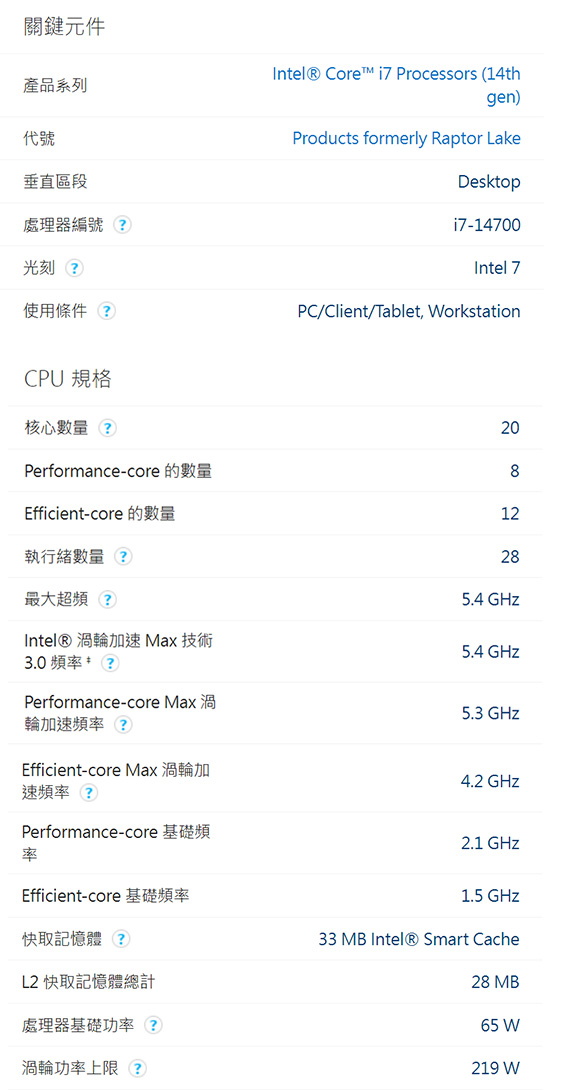Click help icon beside 渦輪功率上限

[x=138, y=1068]
